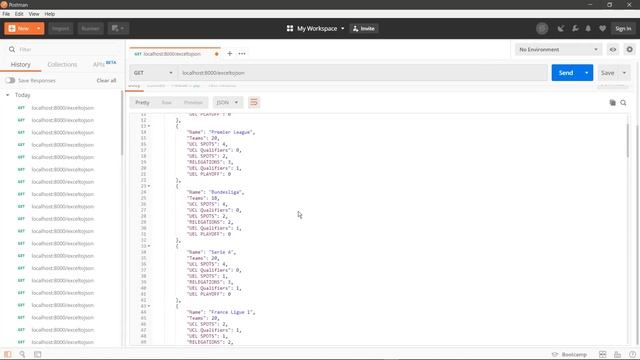
Task: Switch to the History tab
Action: coord(20,64)
